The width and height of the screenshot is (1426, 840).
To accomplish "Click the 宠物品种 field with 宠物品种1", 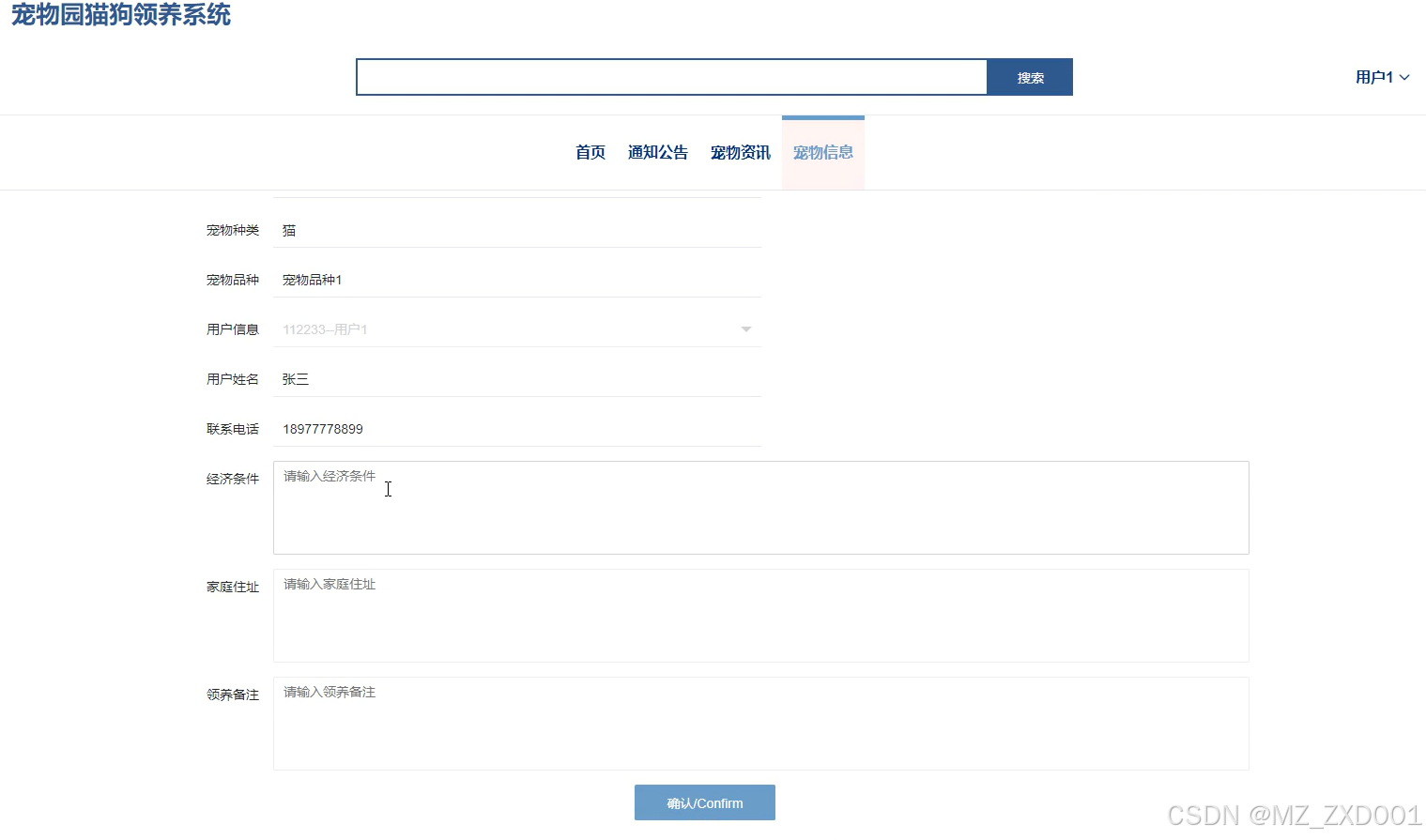I will coord(517,280).
